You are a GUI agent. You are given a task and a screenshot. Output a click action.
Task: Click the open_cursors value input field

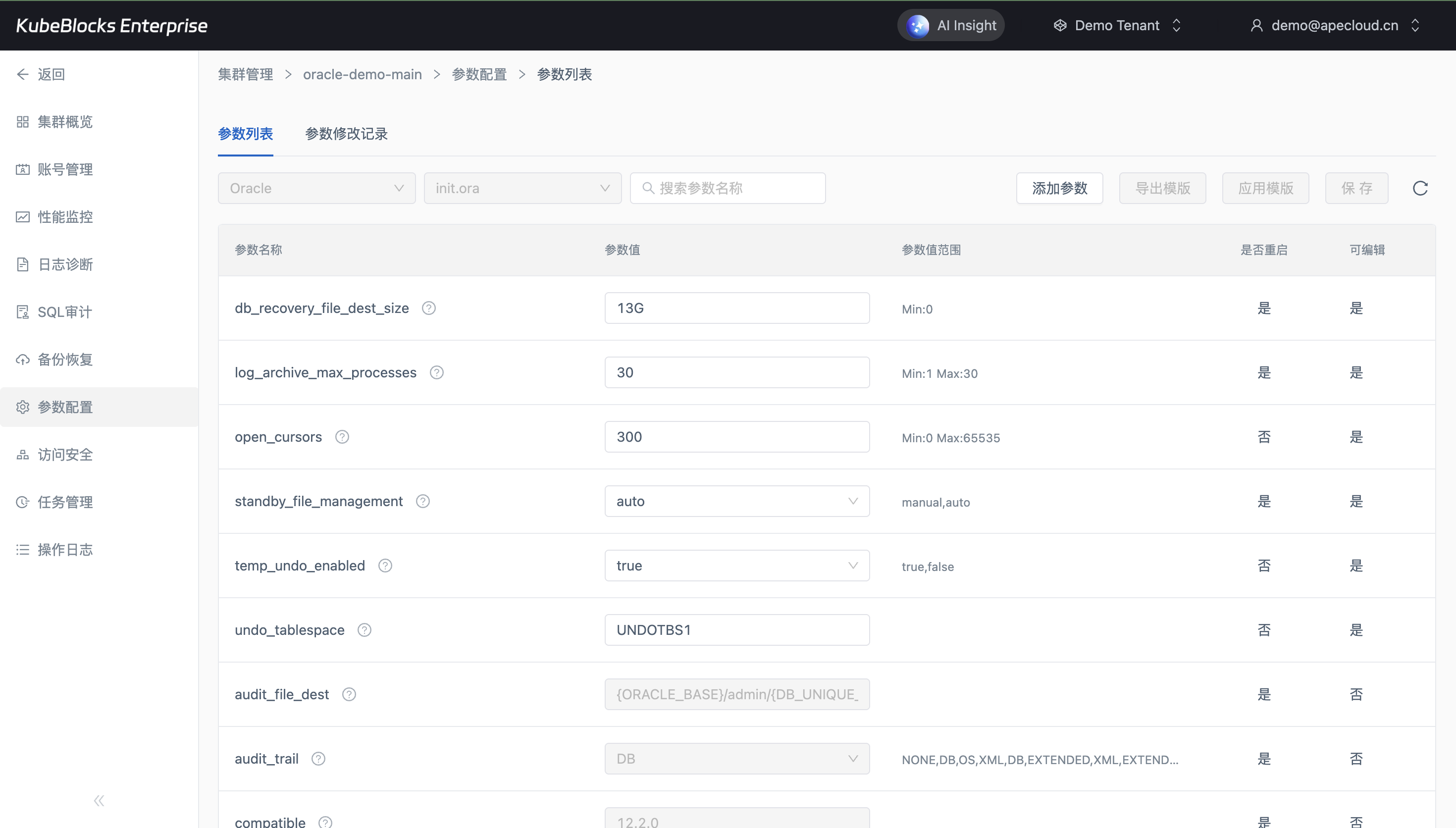point(737,437)
